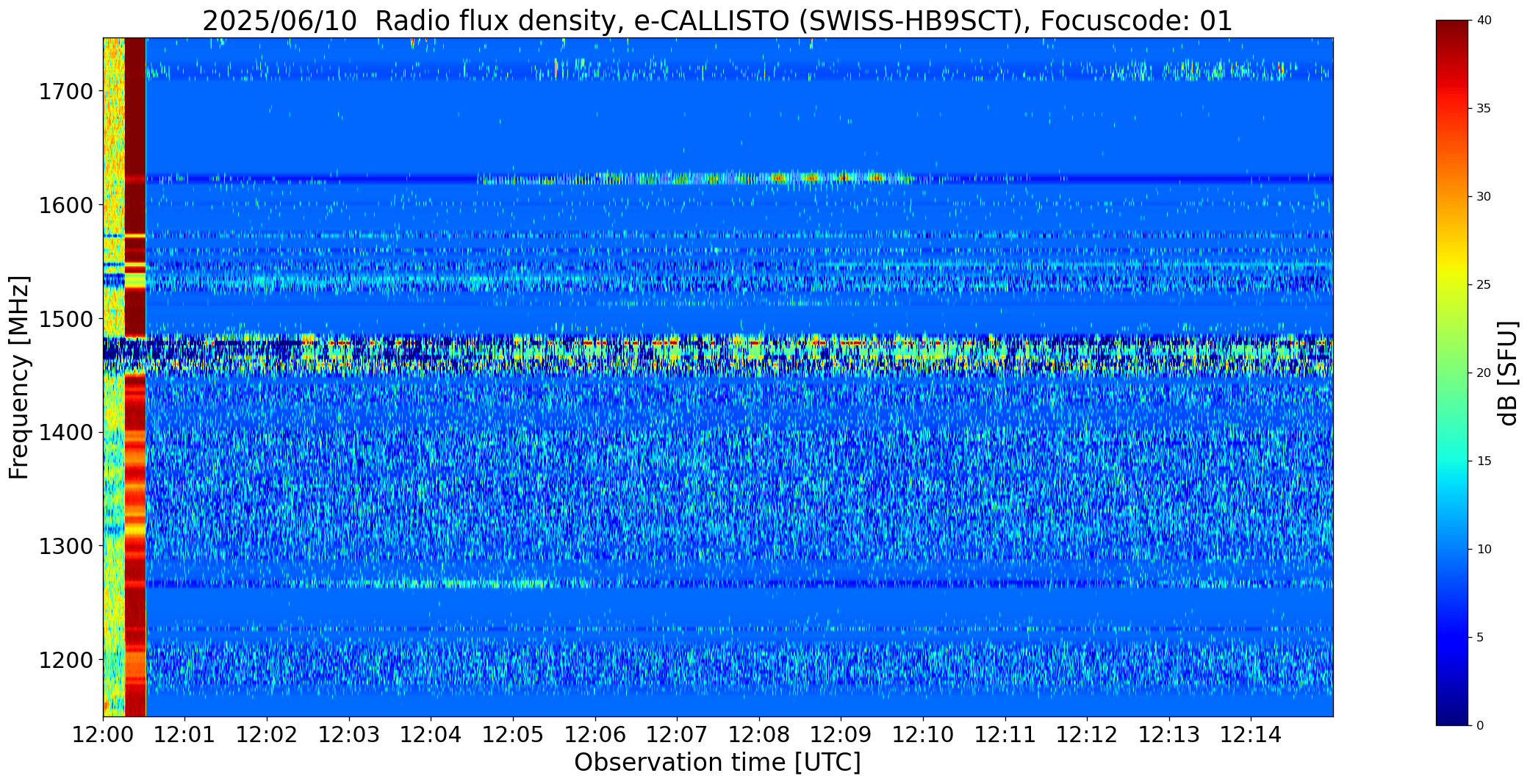This screenshot has width=1530, height=784.
Task: Click the dark blue bottom of the colorbar
Action: [x=1453, y=713]
